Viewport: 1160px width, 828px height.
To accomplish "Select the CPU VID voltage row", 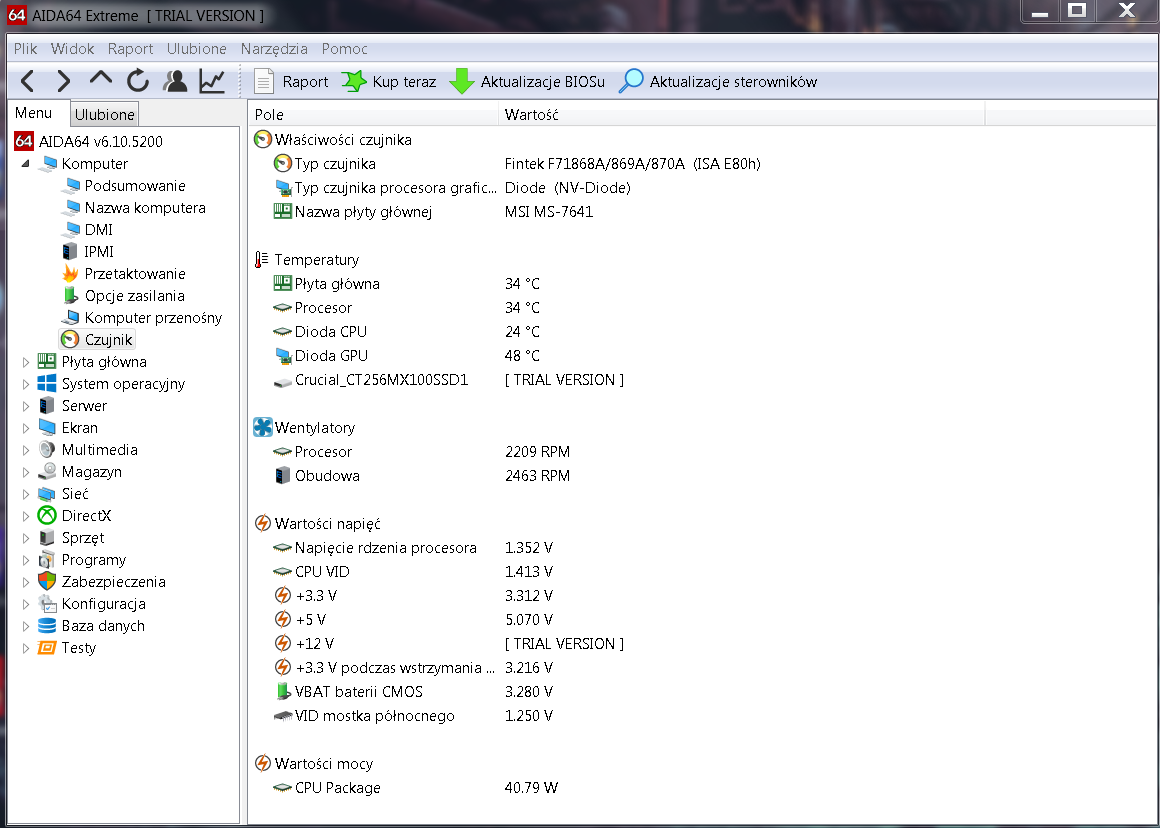I will (413, 572).
